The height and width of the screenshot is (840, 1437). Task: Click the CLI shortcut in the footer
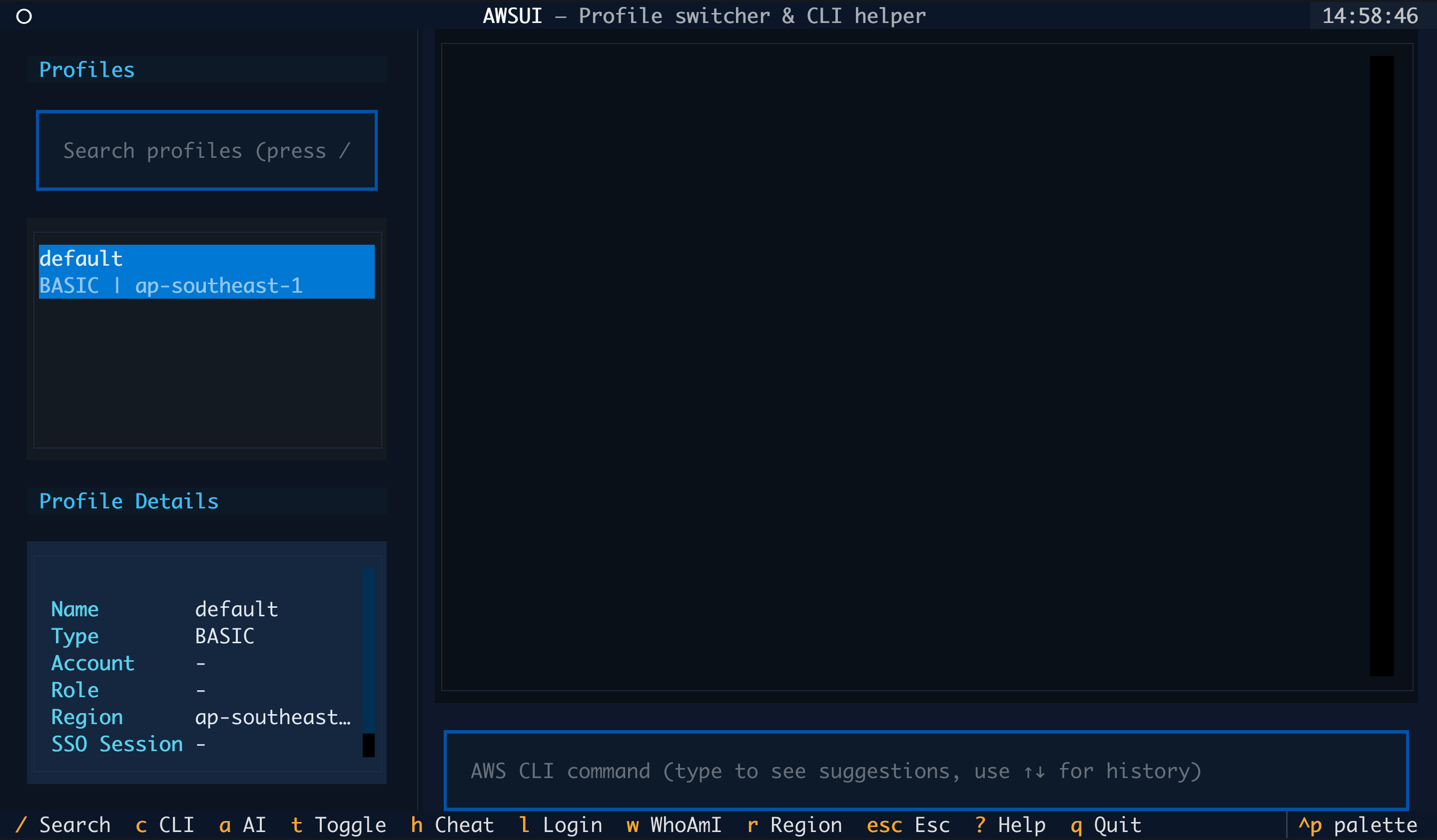pos(165,825)
